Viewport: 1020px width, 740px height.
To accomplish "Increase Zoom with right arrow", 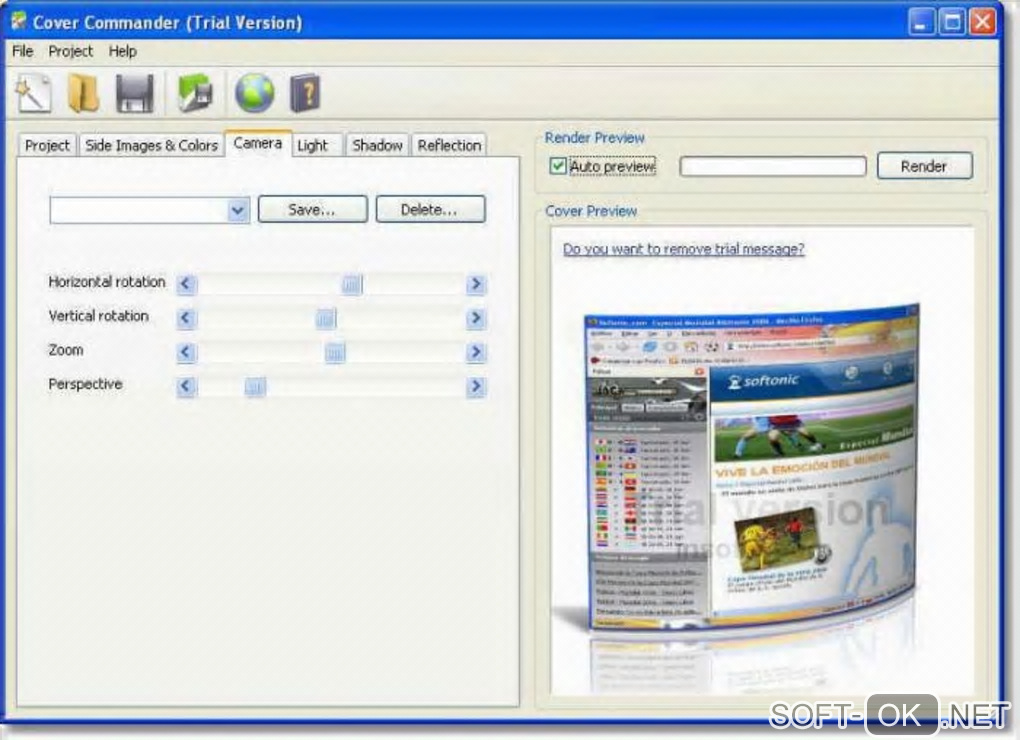I will point(476,352).
